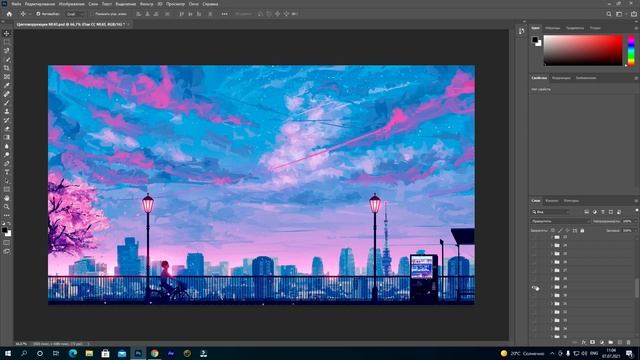Toggle lock all padlock in Layers panel
The width and height of the screenshot is (640, 360).
pos(582,231)
